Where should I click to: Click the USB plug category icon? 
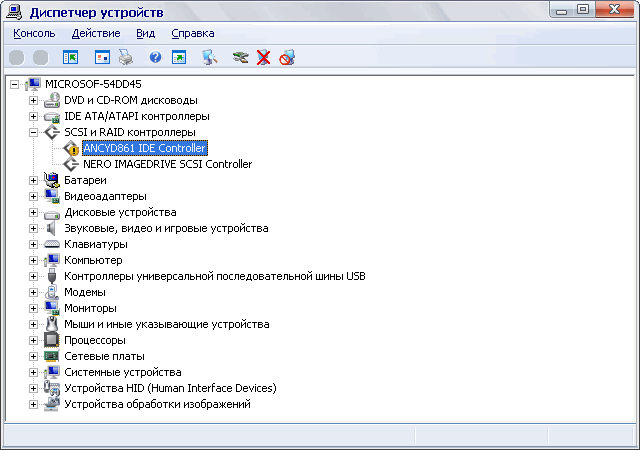click(51, 276)
